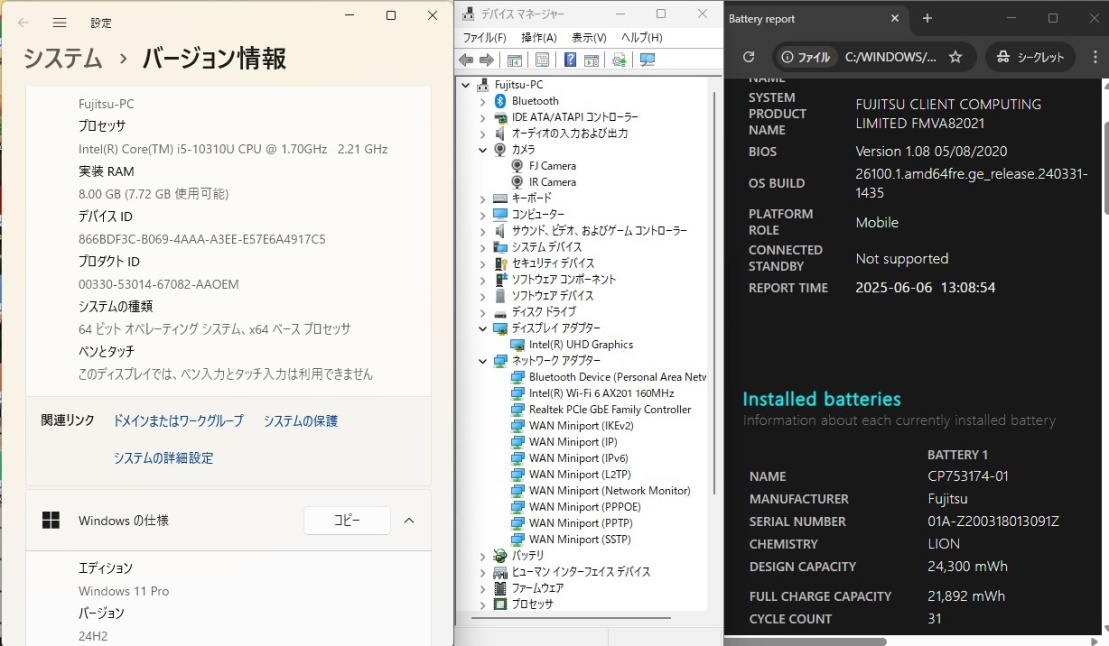Viewport: 1109px width, 646px height.
Task: Toggle the action pane toolbar icon
Action: pos(591,60)
